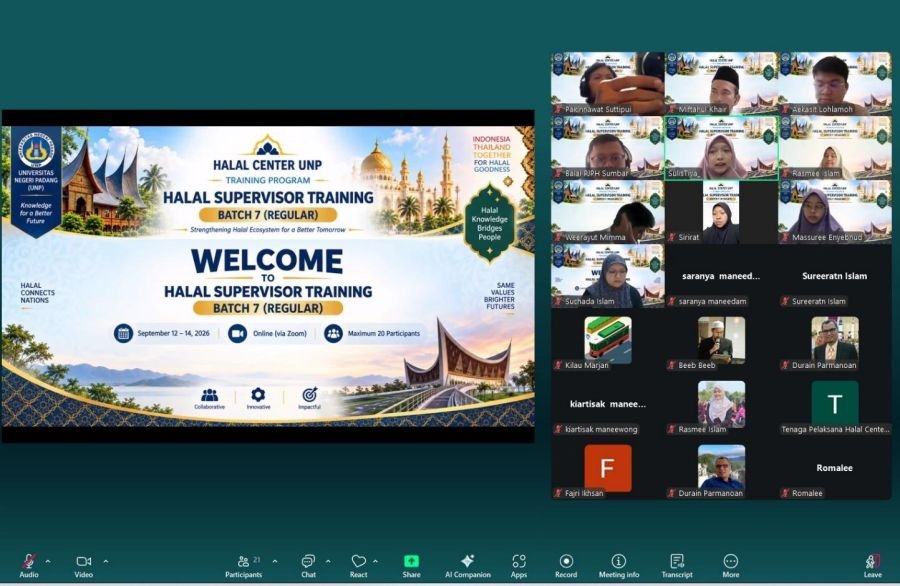Select Weerayut Mimma's video tile
Image resolution: width=900 pixels, height=586 pixels.
(x=608, y=212)
